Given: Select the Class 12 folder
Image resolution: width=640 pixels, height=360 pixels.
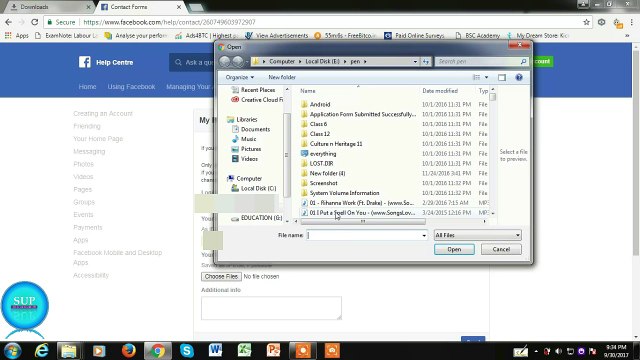Looking at the screenshot, I should 320,134.
